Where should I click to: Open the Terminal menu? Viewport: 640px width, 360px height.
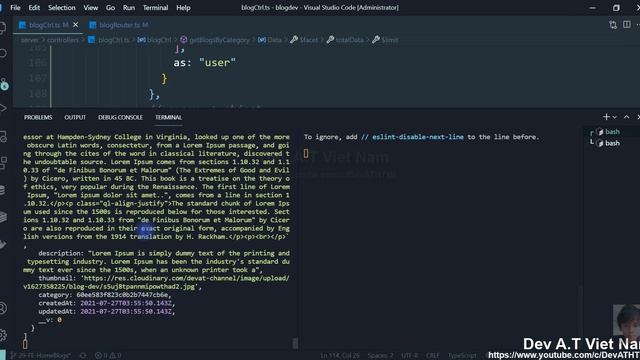pos(155,8)
